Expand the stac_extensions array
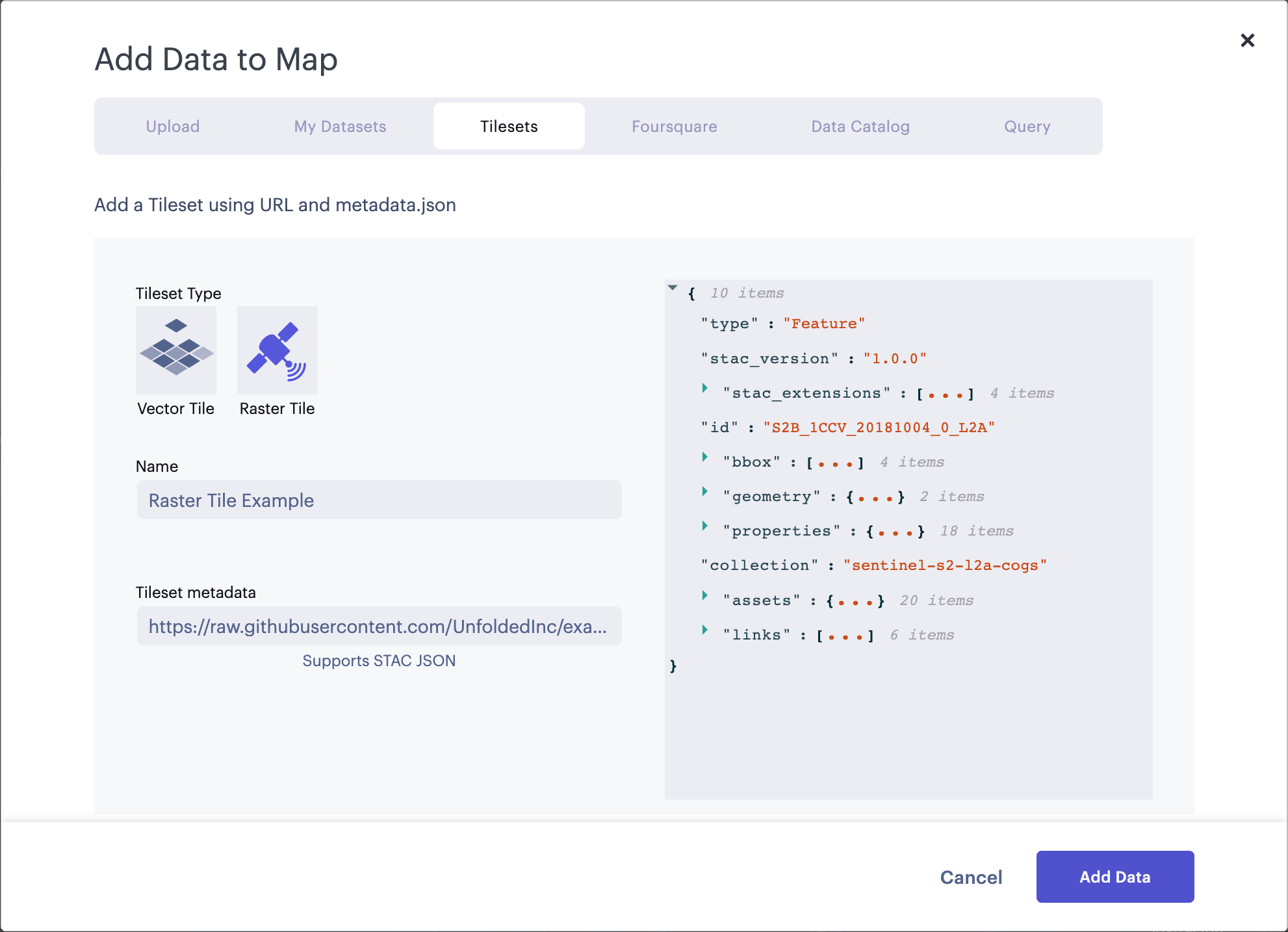This screenshot has height=932, width=1288. pos(704,388)
